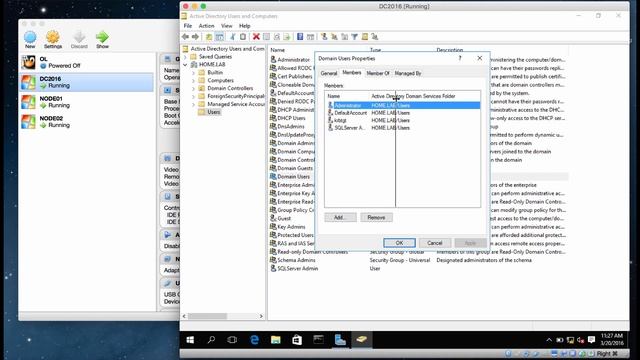The image size is (640, 360).
Task: Click the create new user toolbar icon
Action: point(324,37)
